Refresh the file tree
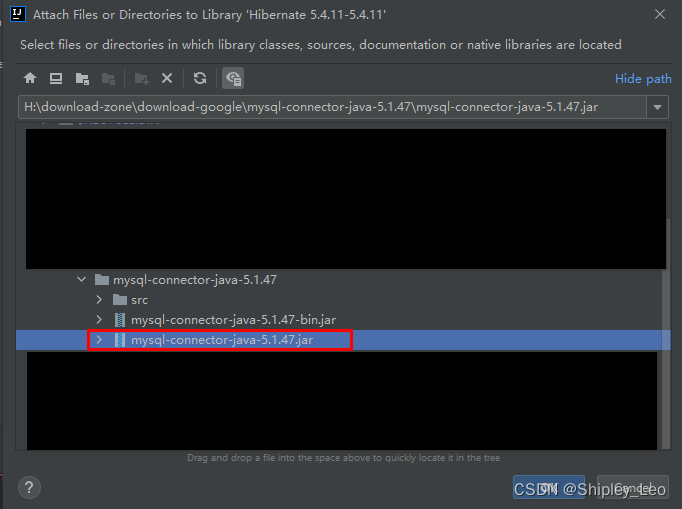Viewport: 682px width, 509px height. [x=200, y=78]
